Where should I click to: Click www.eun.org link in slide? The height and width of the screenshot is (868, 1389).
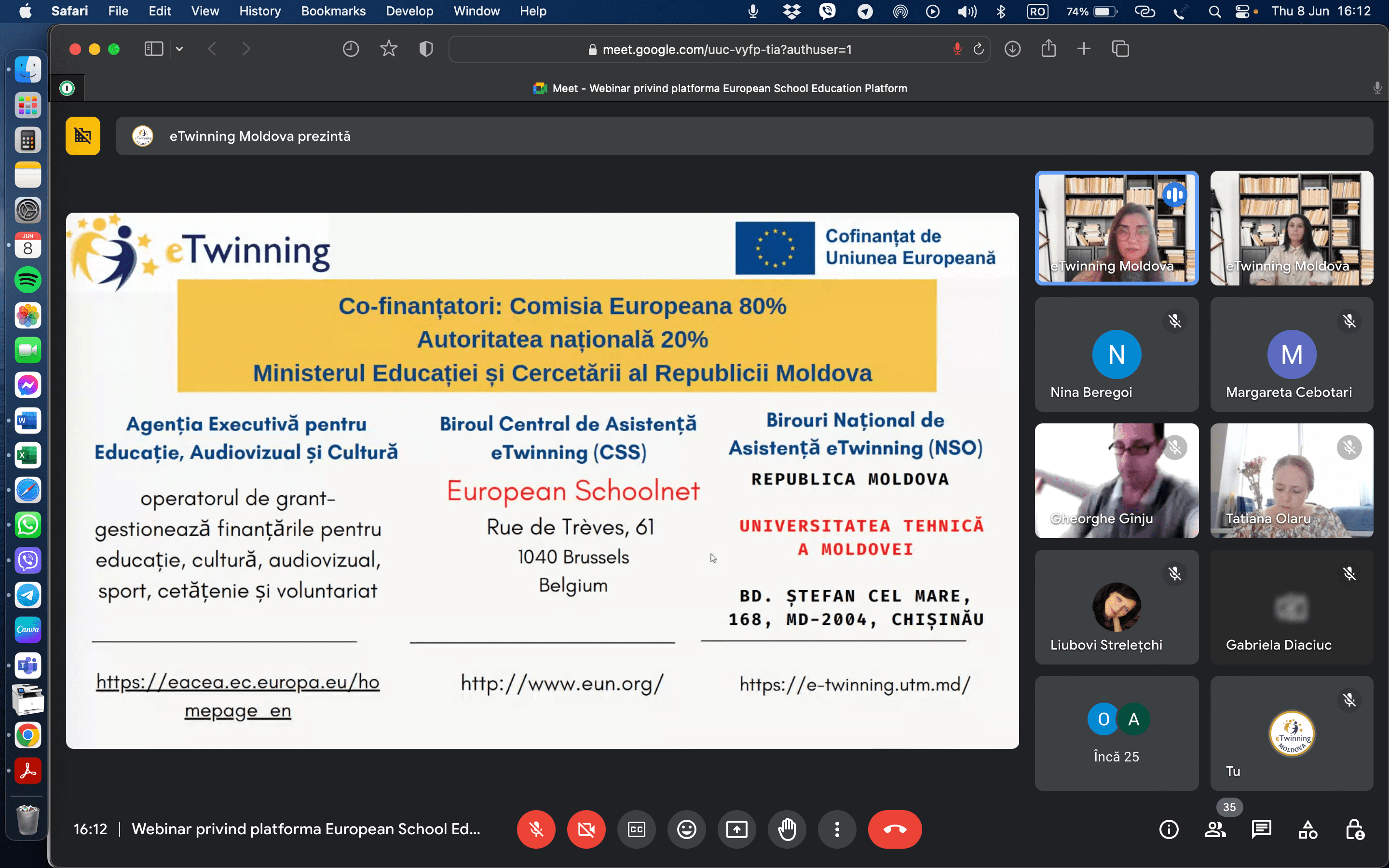[x=562, y=683]
